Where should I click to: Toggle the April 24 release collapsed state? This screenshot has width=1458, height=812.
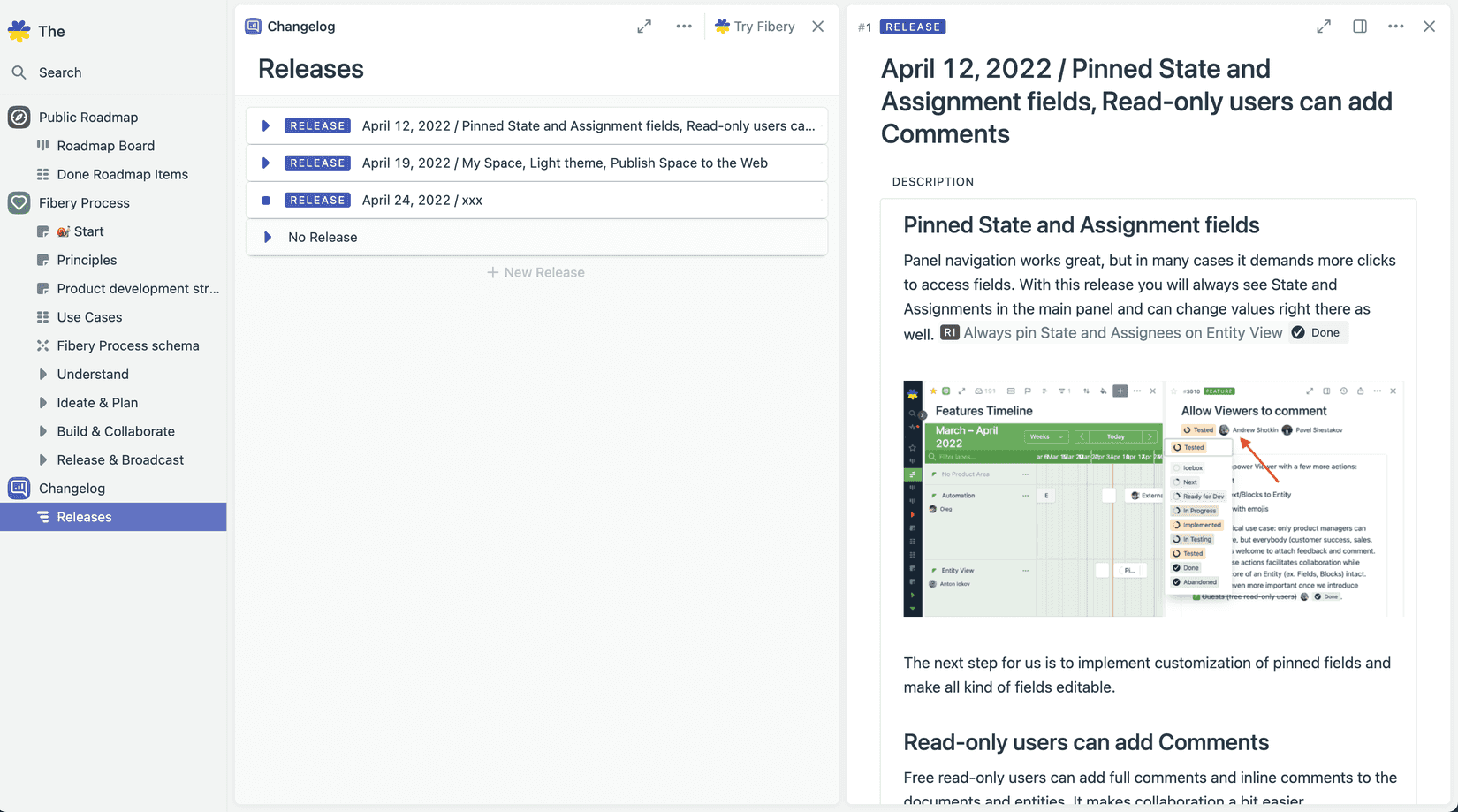tap(265, 200)
